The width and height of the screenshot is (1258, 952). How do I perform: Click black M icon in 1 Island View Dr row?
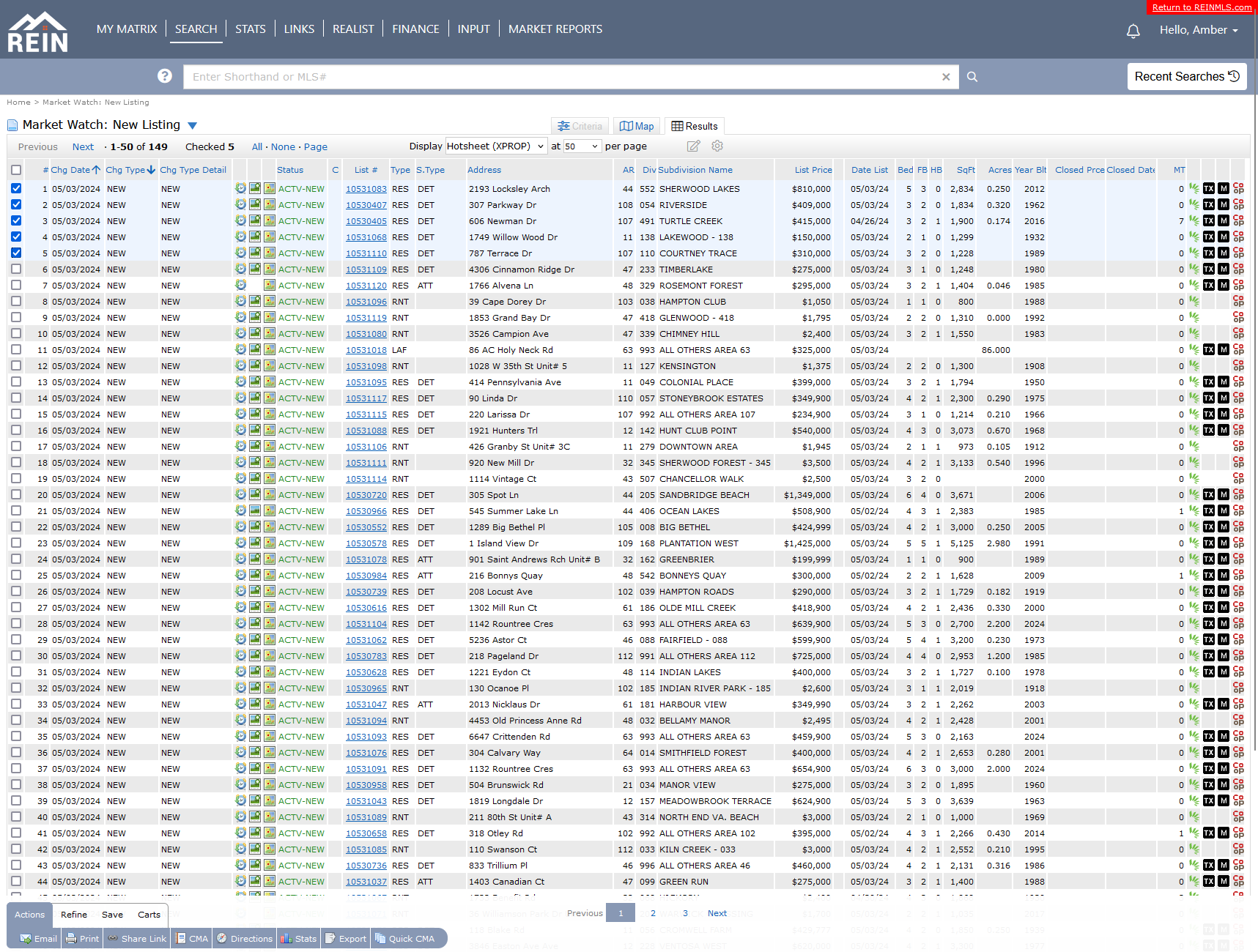pos(1224,543)
